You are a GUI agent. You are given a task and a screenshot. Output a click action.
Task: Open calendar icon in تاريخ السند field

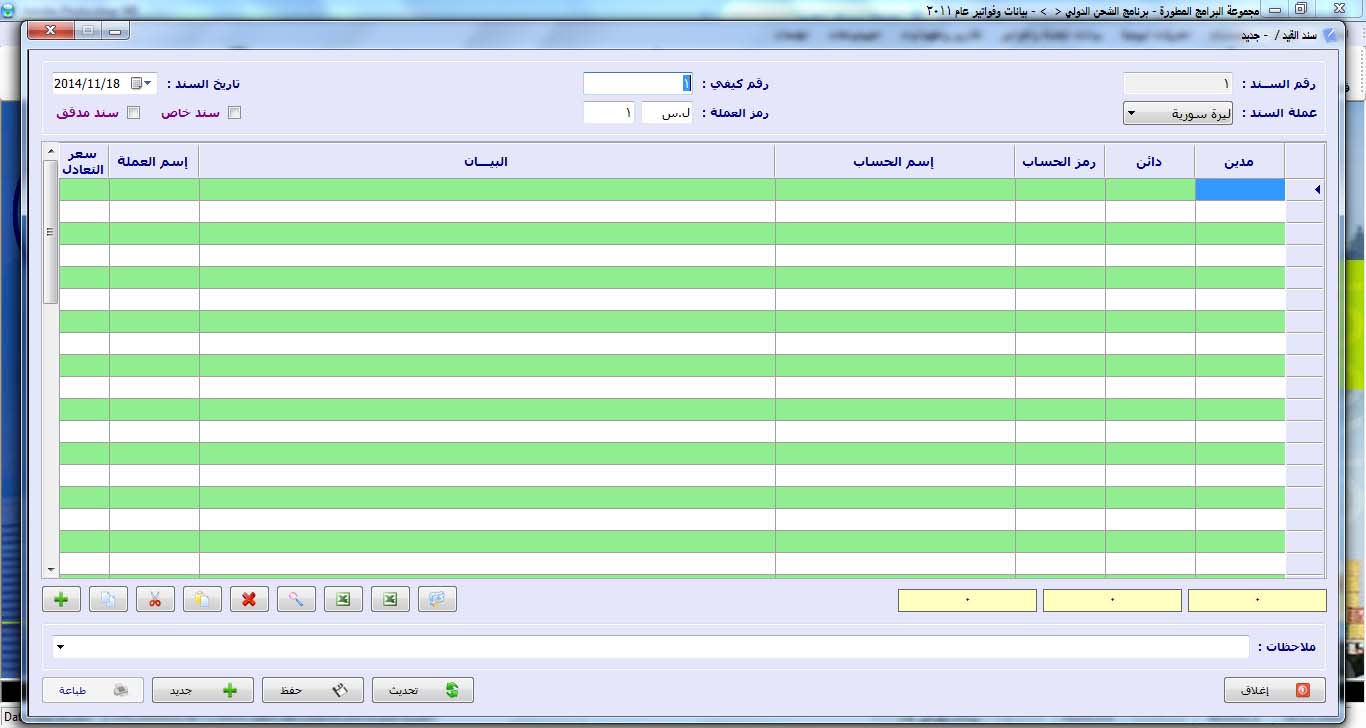[x=136, y=83]
